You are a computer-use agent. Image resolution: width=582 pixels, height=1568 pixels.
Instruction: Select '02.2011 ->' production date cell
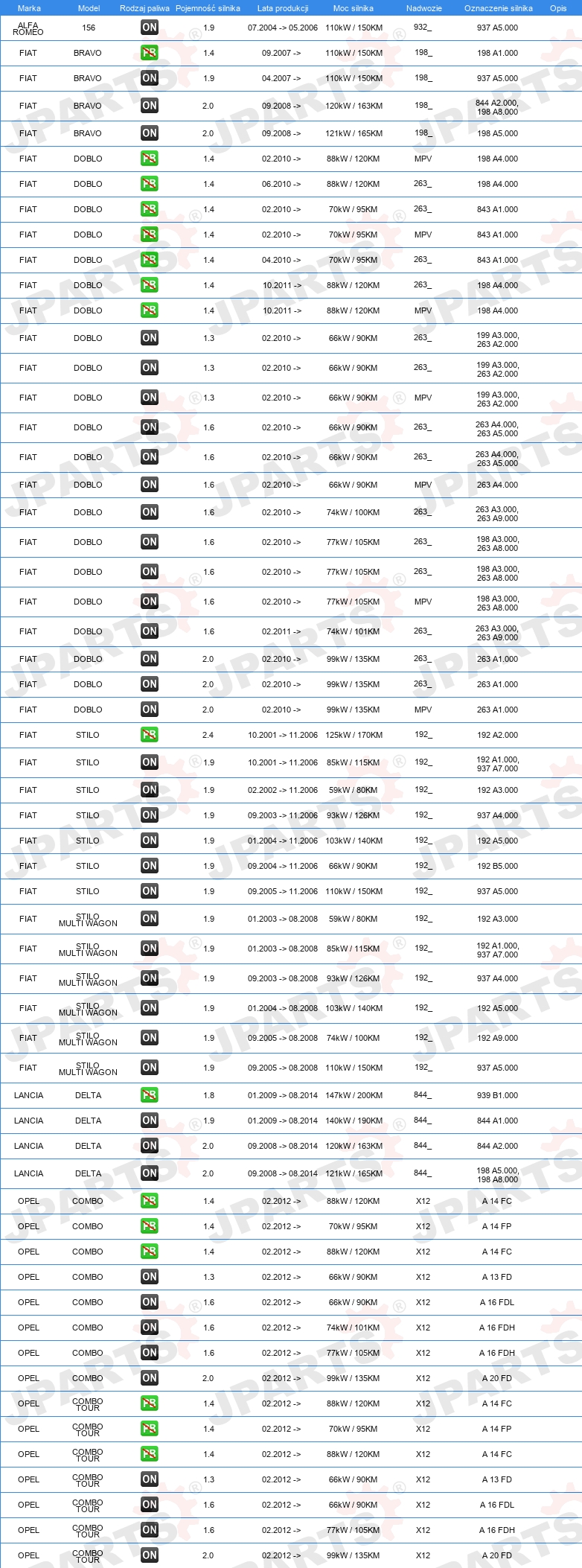pos(281,631)
